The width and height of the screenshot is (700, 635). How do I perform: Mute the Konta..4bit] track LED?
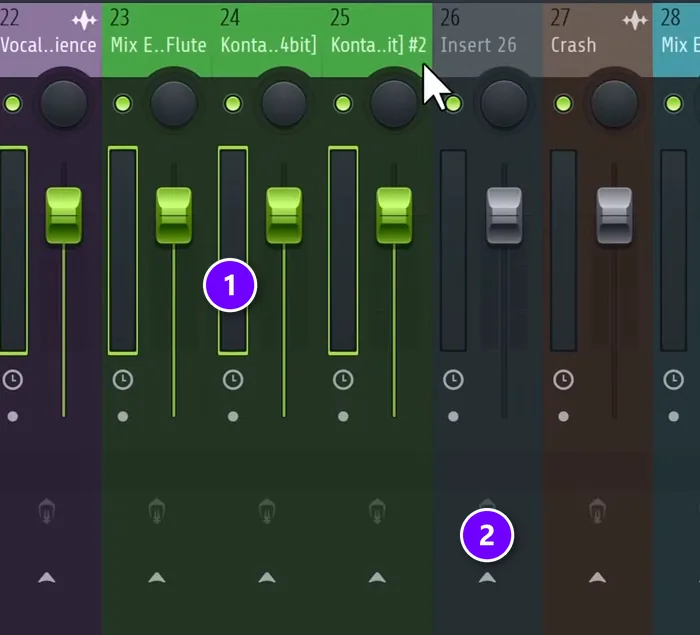coord(233,104)
